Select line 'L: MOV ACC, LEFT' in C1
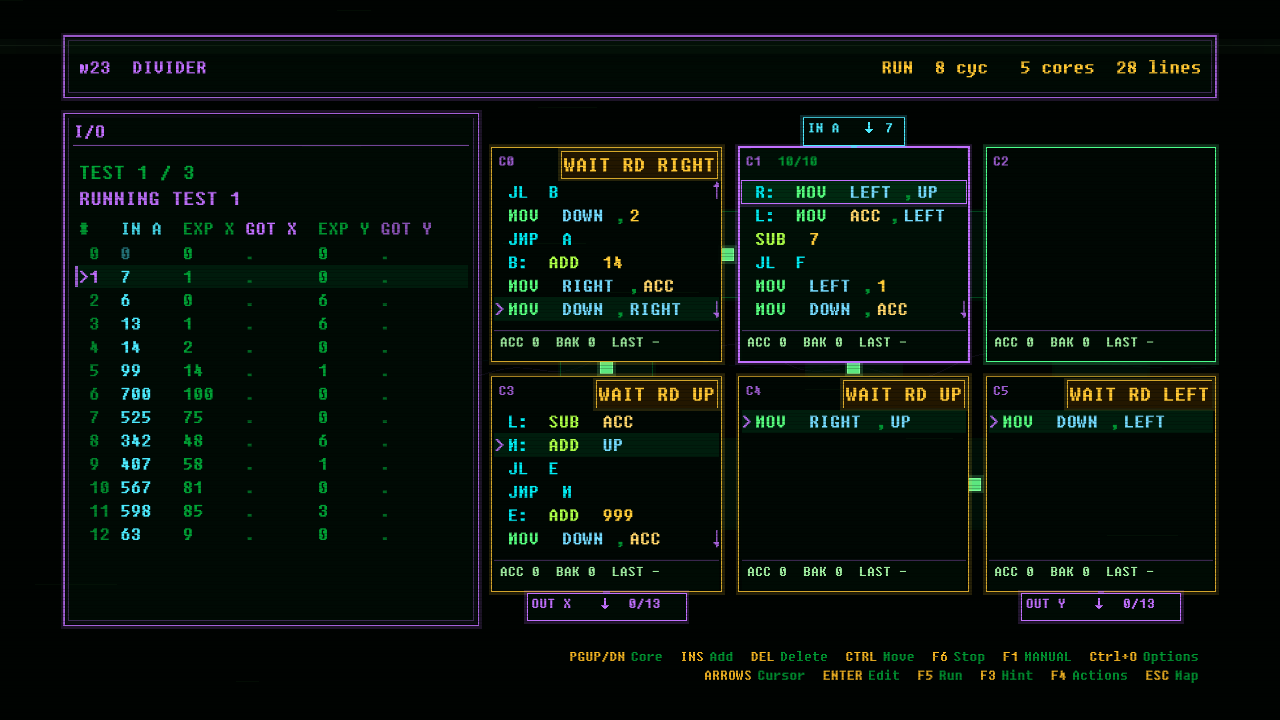1280x720 pixels. click(x=854, y=216)
